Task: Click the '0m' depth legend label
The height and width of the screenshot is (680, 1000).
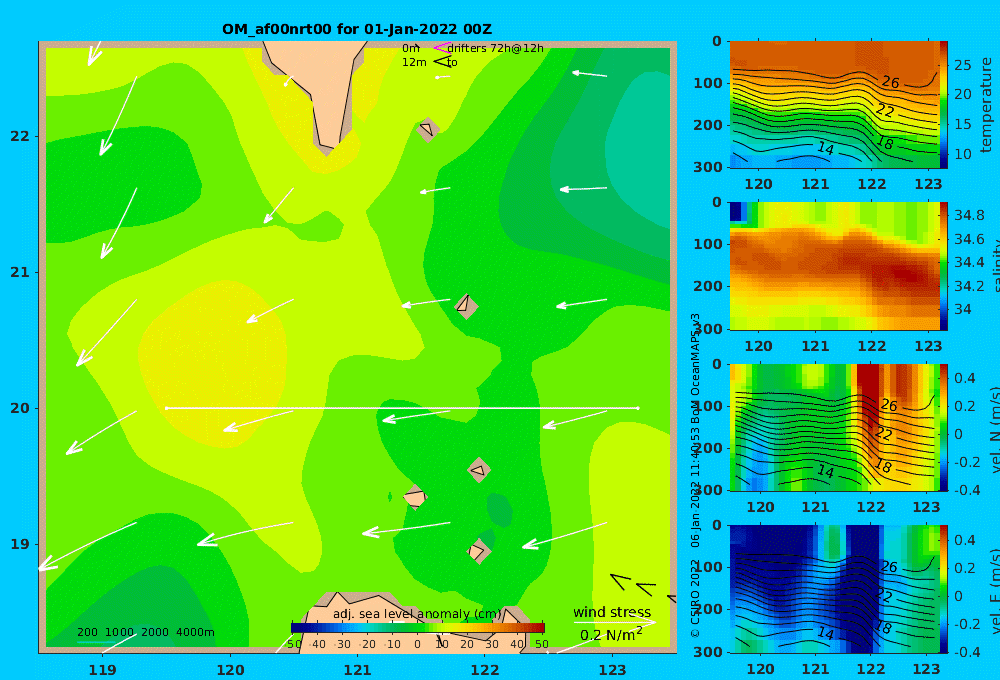Action: (411, 48)
